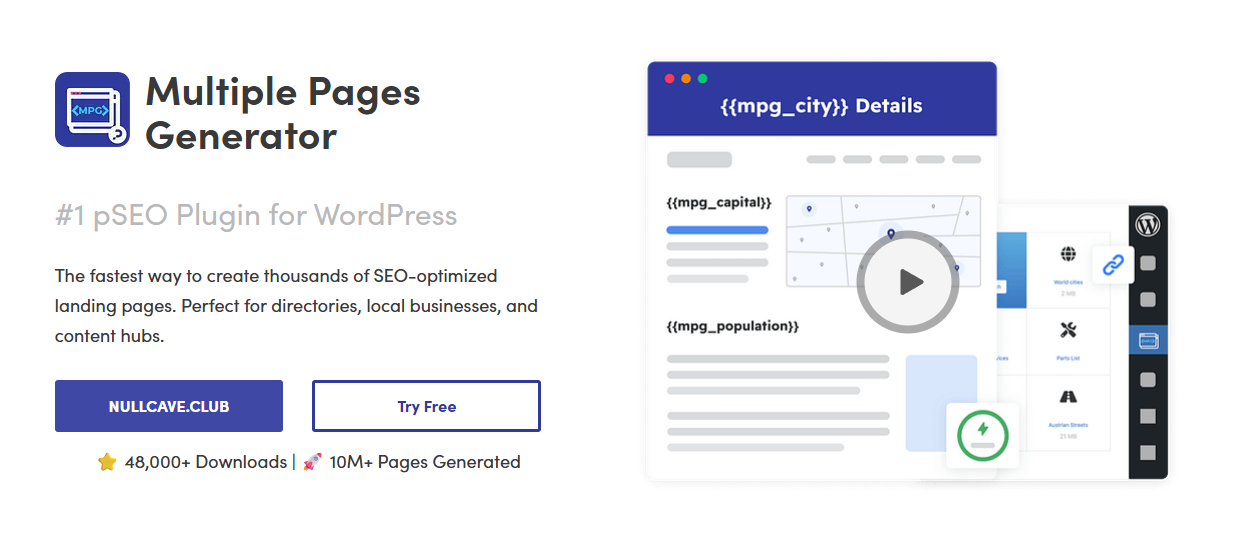Click the highlighted blue sidebar window icon
1255x537 pixels.
click(1148, 341)
